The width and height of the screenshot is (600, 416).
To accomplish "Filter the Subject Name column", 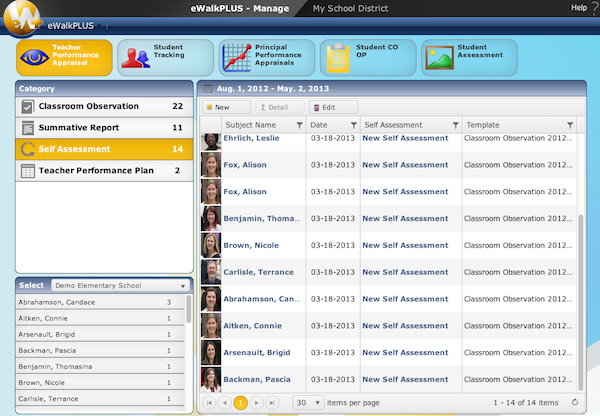I will point(300,125).
